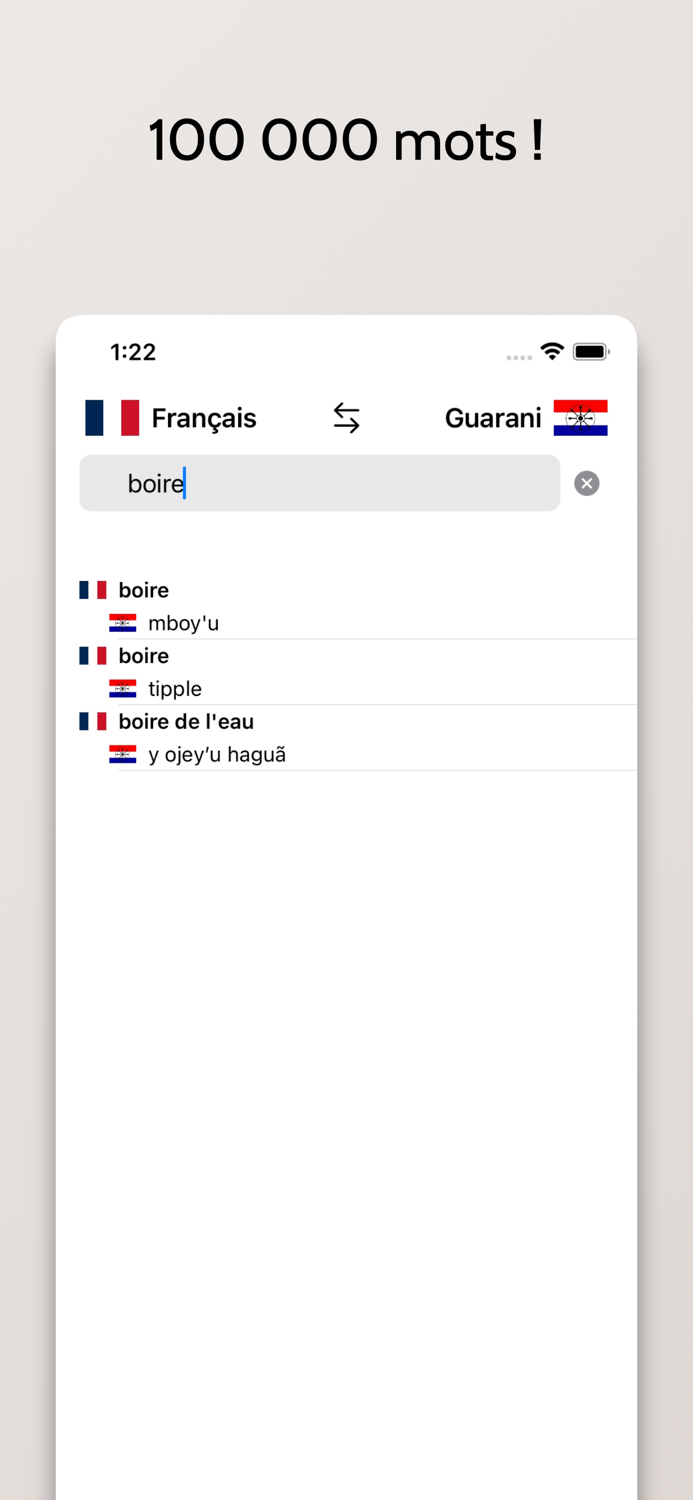Select the Guarani language label

tap(493, 418)
